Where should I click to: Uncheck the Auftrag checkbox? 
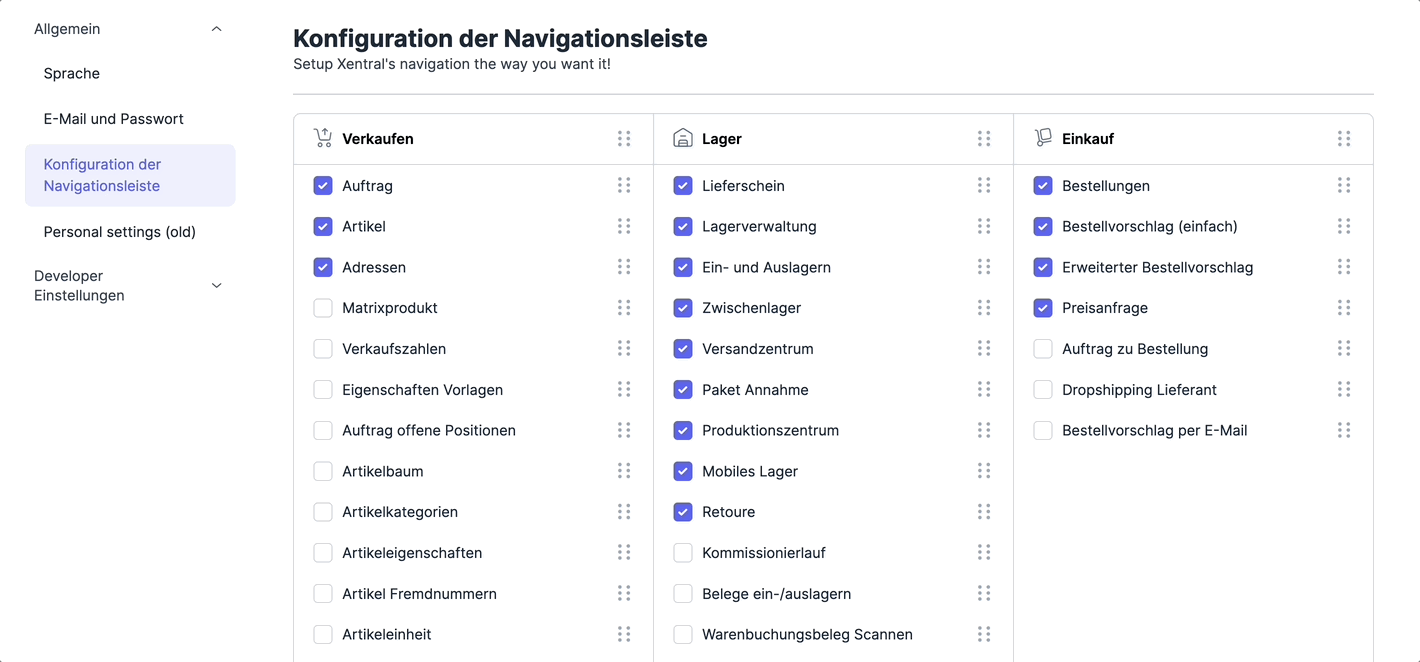(323, 186)
